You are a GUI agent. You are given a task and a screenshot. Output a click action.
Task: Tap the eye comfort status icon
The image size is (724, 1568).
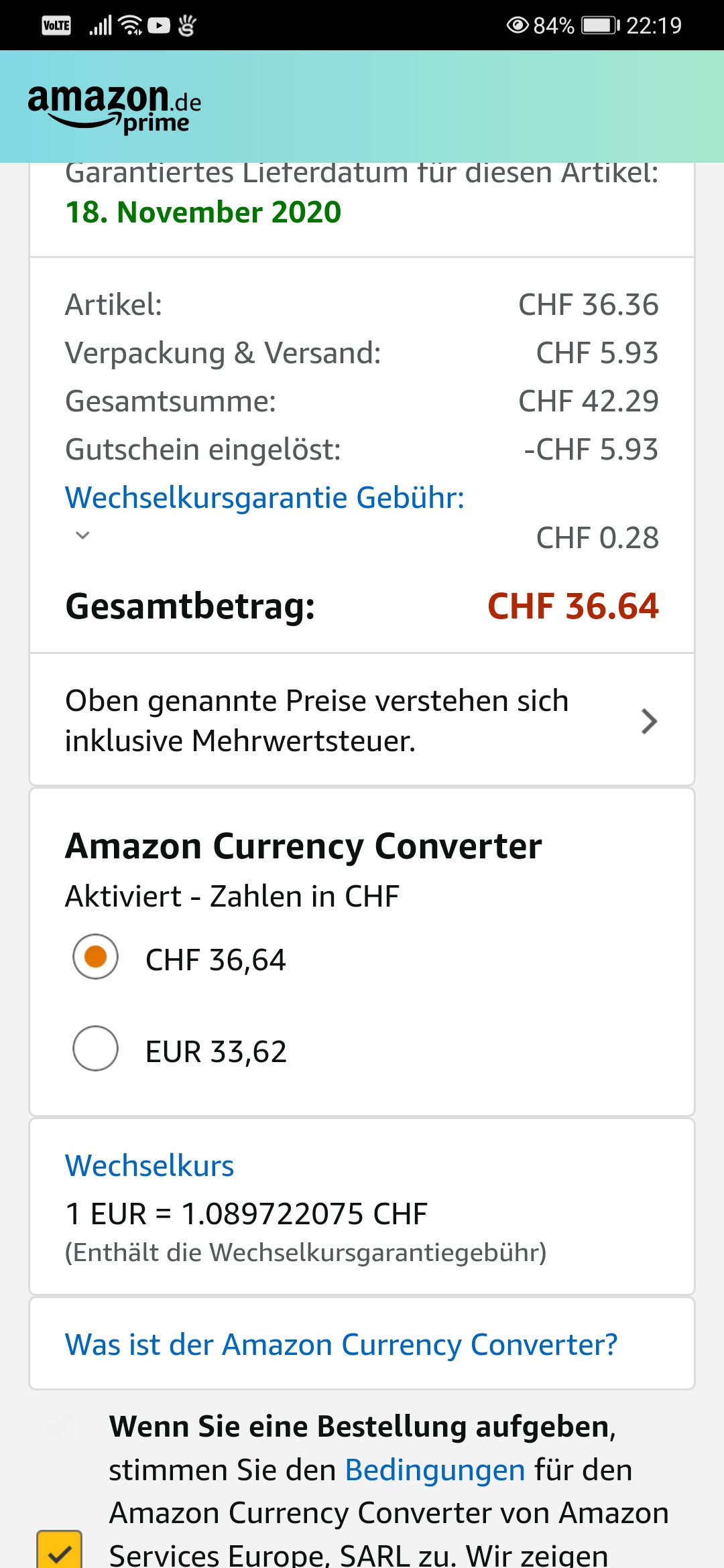click(518, 25)
